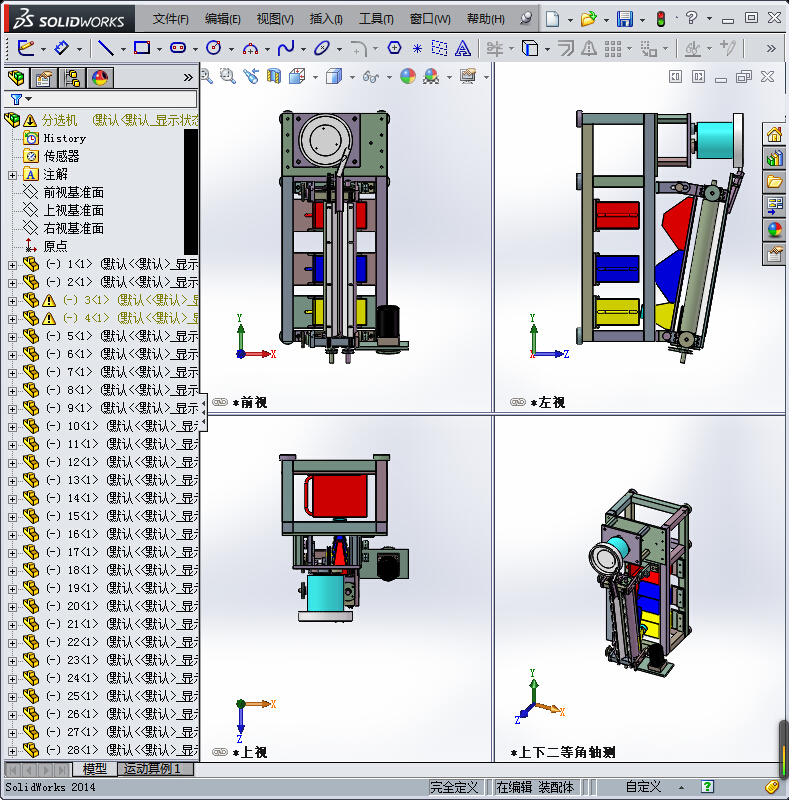Open the 工具(T) menu
The height and width of the screenshot is (800, 789).
pyautogui.click(x=376, y=19)
